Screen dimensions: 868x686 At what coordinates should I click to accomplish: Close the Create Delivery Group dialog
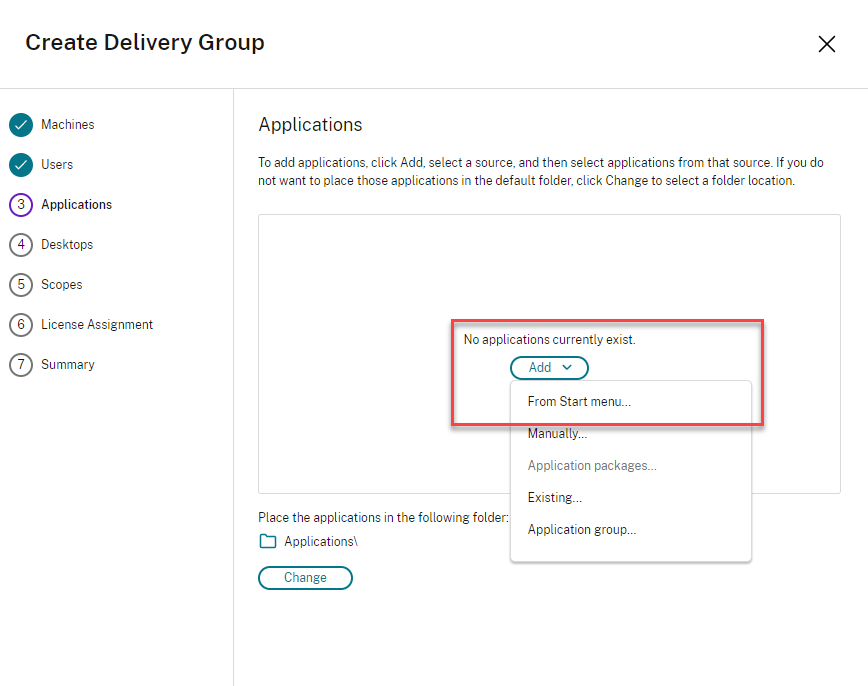coord(827,44)
